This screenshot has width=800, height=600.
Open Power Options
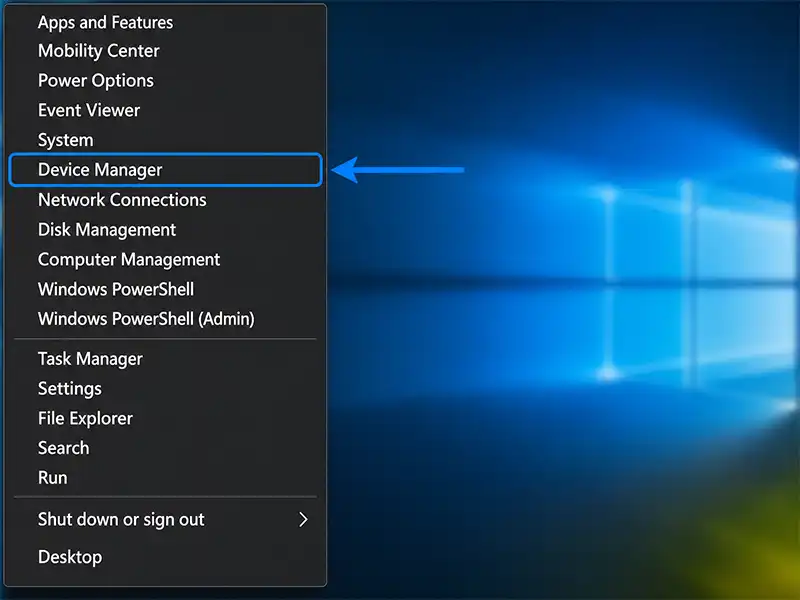[x=165, y=81]
